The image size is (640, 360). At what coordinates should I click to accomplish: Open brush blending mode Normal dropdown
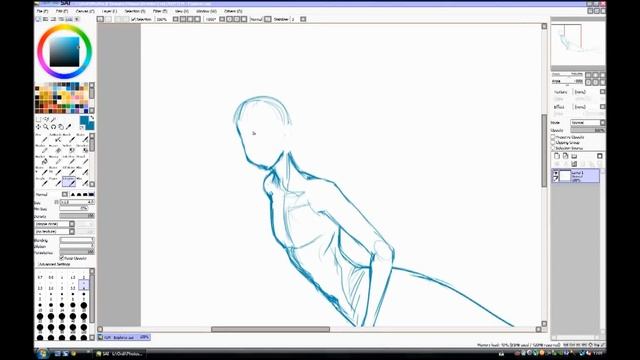coord(64,194)
